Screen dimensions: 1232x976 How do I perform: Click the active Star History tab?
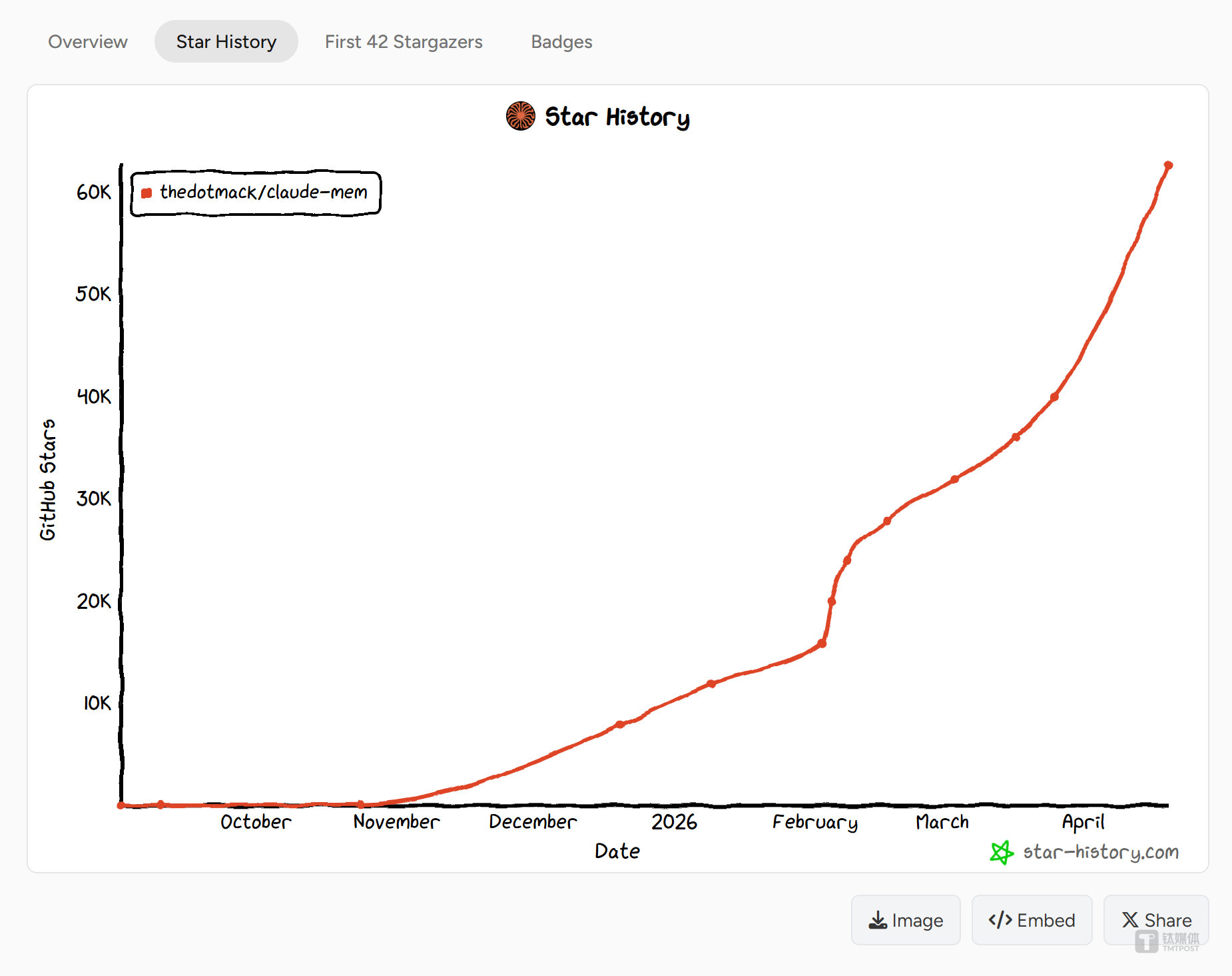point(226,41)
